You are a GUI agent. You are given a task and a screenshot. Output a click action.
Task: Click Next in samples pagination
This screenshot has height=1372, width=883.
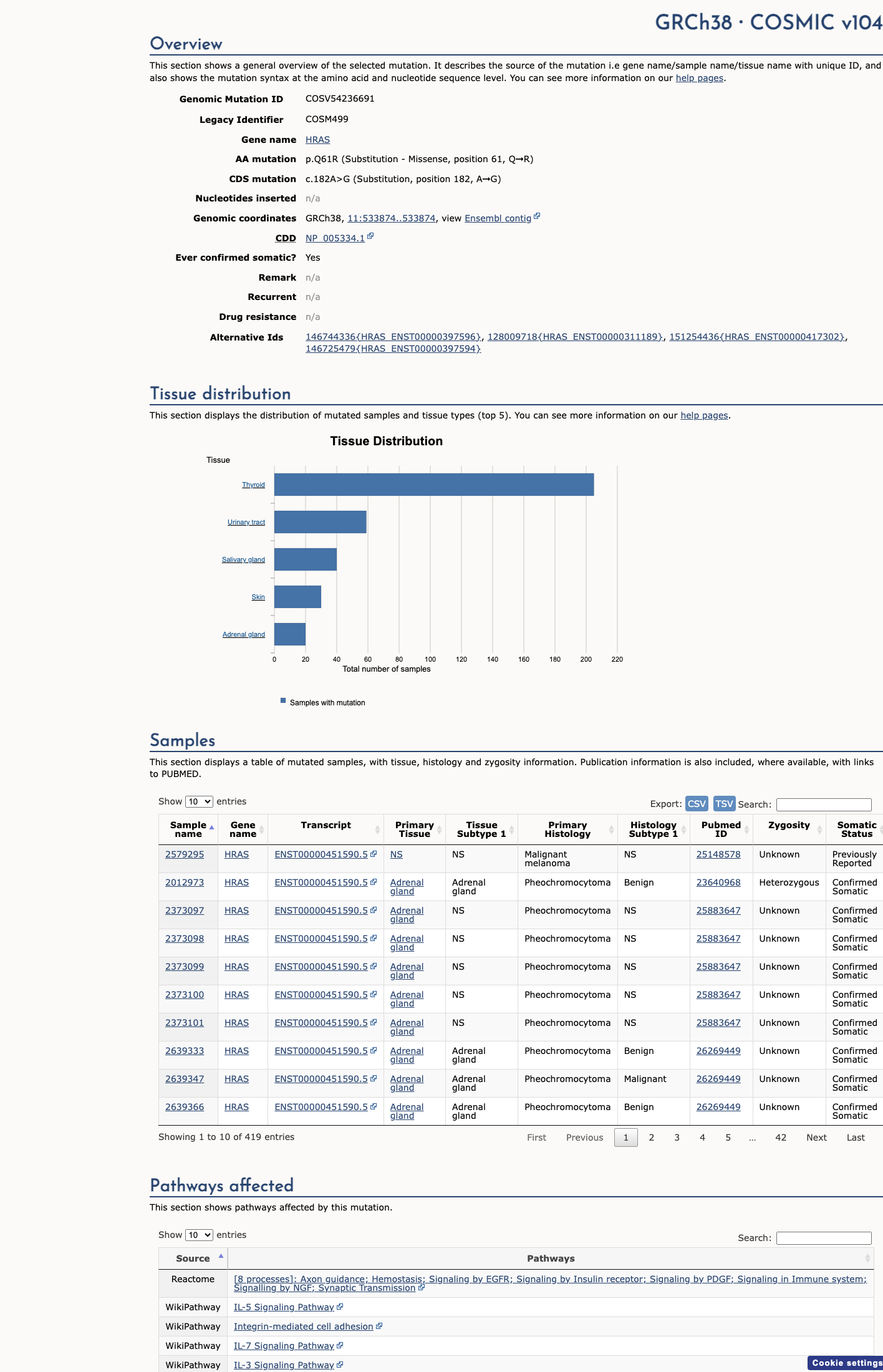coord(816,1138)
